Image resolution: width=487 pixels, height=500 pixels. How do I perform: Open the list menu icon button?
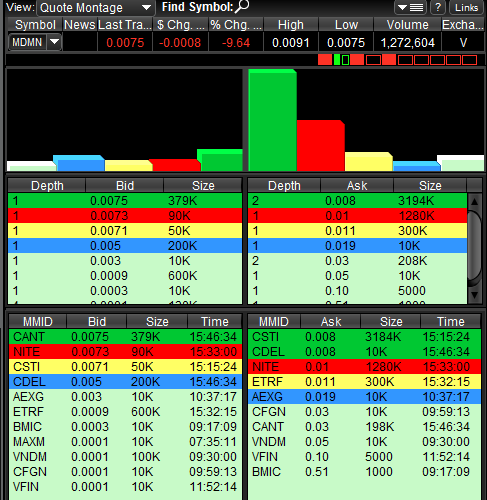point(411,7)
